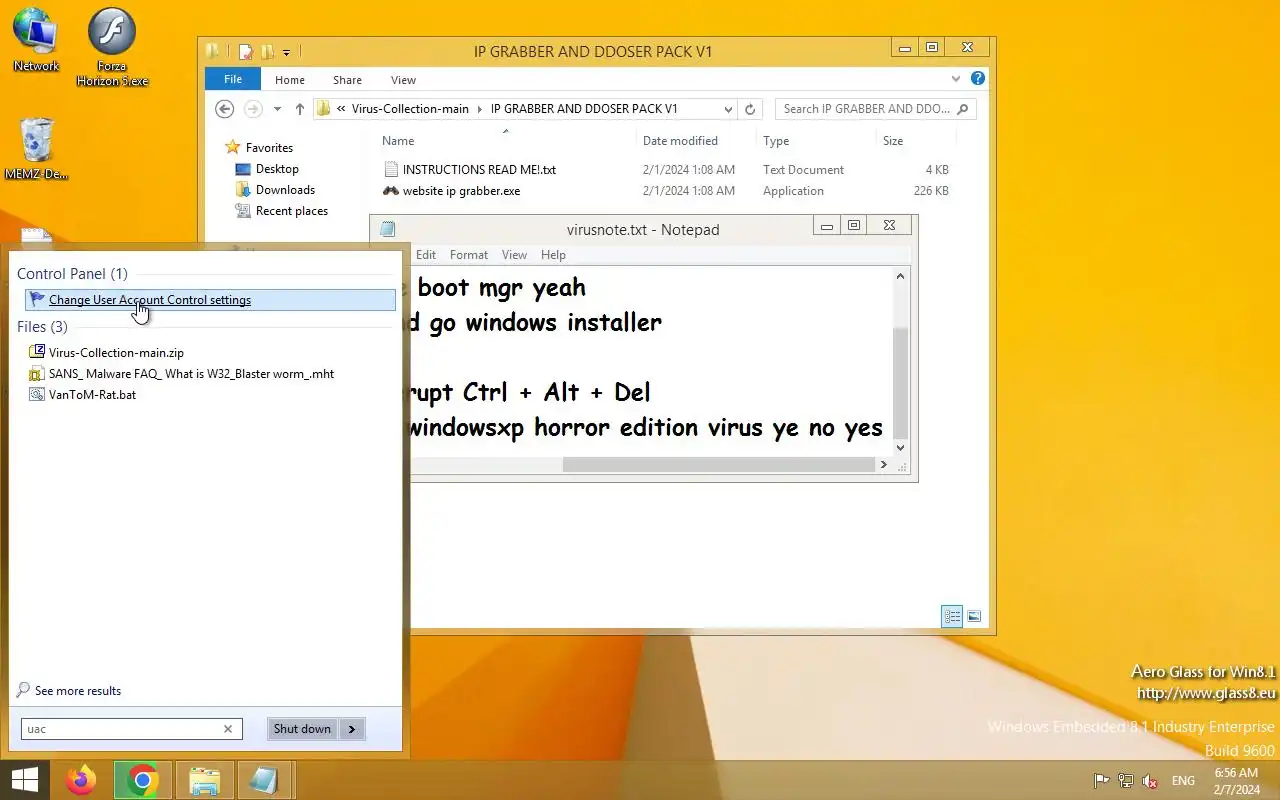Click the muted volume tray icon

click(x=1150, y=781)
